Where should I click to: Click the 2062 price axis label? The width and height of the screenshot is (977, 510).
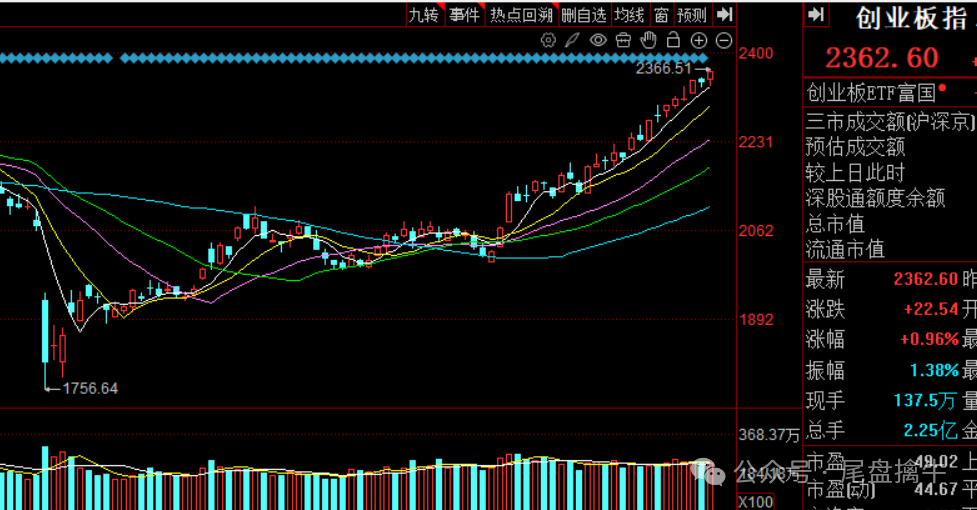pos(756,231)
